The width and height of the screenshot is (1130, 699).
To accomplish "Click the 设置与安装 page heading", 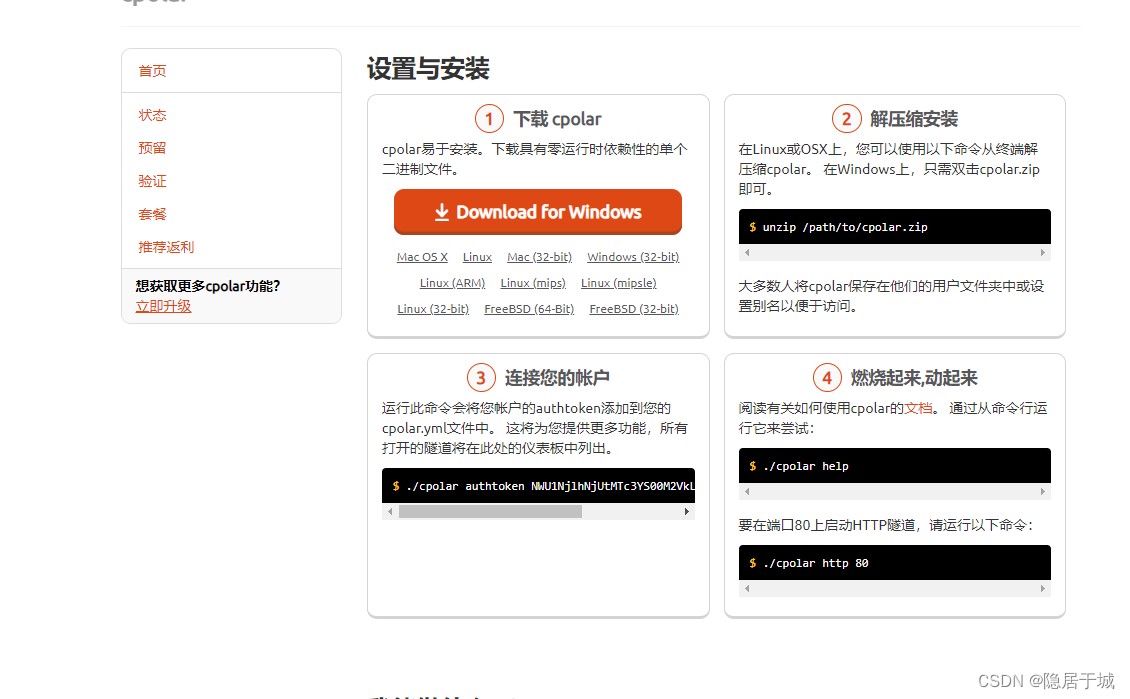I will (428, 69).
